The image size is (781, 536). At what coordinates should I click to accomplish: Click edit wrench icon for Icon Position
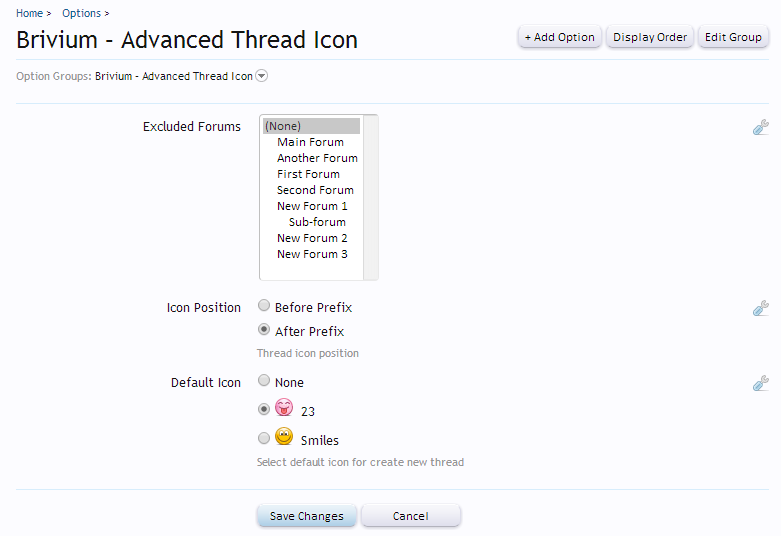pyautogui.click(x=761, y=308)
